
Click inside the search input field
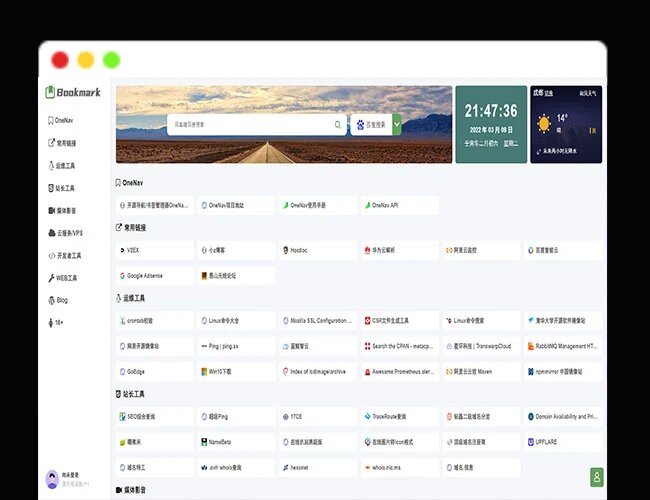[x=251, y=124]
